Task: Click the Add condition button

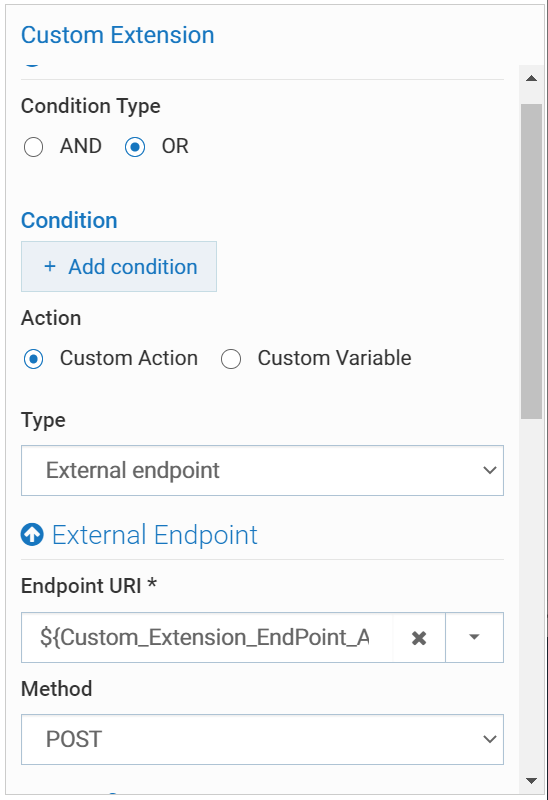Action: 119,266
